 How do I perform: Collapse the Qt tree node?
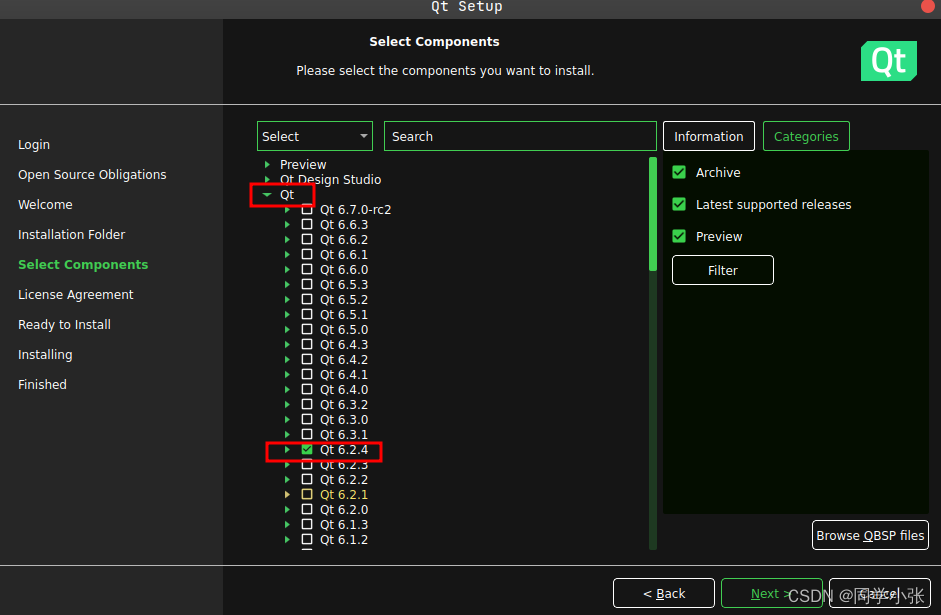(267, 194)
